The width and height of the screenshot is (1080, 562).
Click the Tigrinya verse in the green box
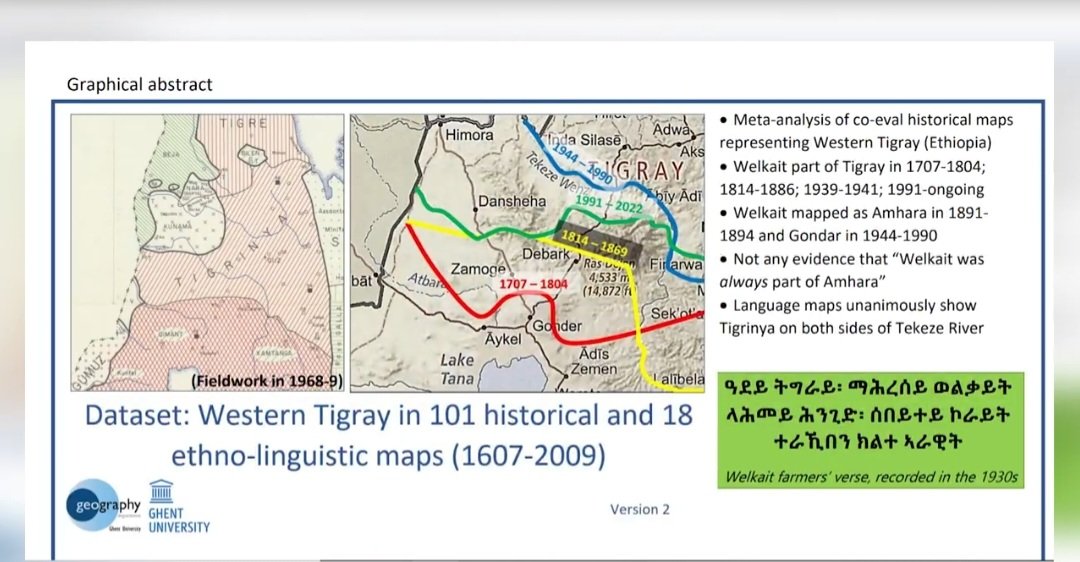tap(867, 414)
